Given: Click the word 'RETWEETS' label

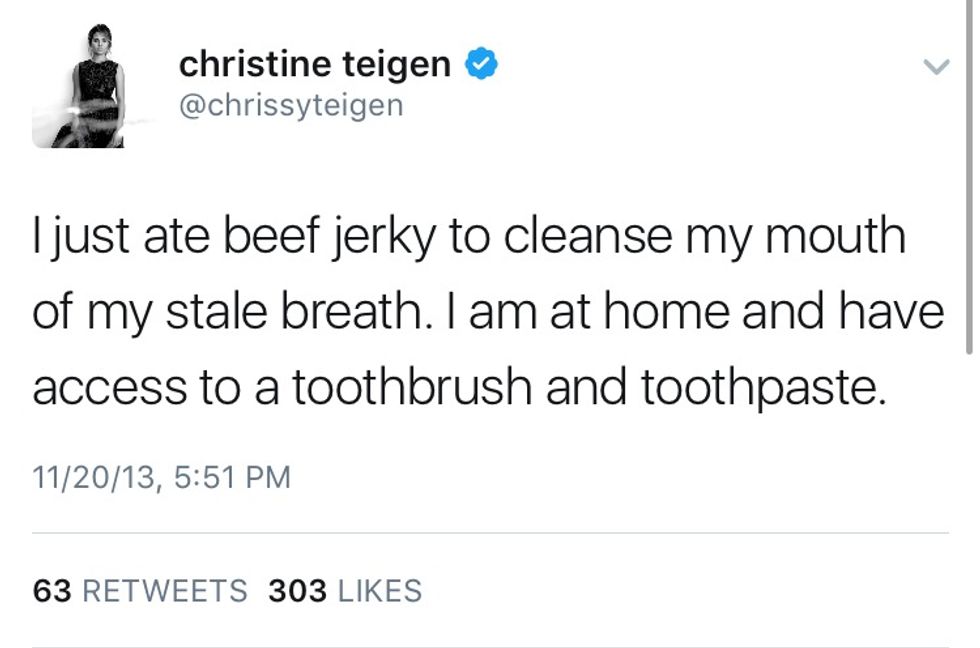Looking at the screenshot, I should coord(164,591).
